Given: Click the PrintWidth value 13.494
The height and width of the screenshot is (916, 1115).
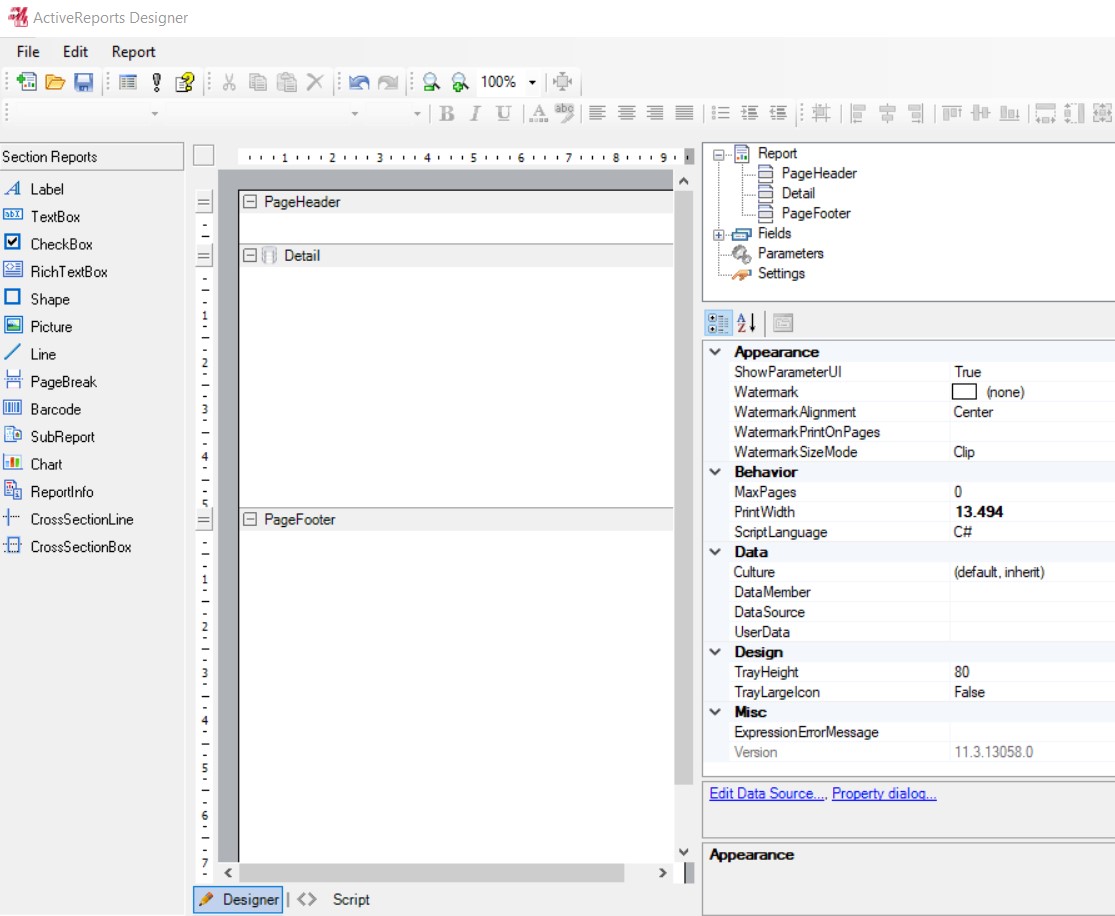Looking at the screenshot, I should click(x=979, y=512).
